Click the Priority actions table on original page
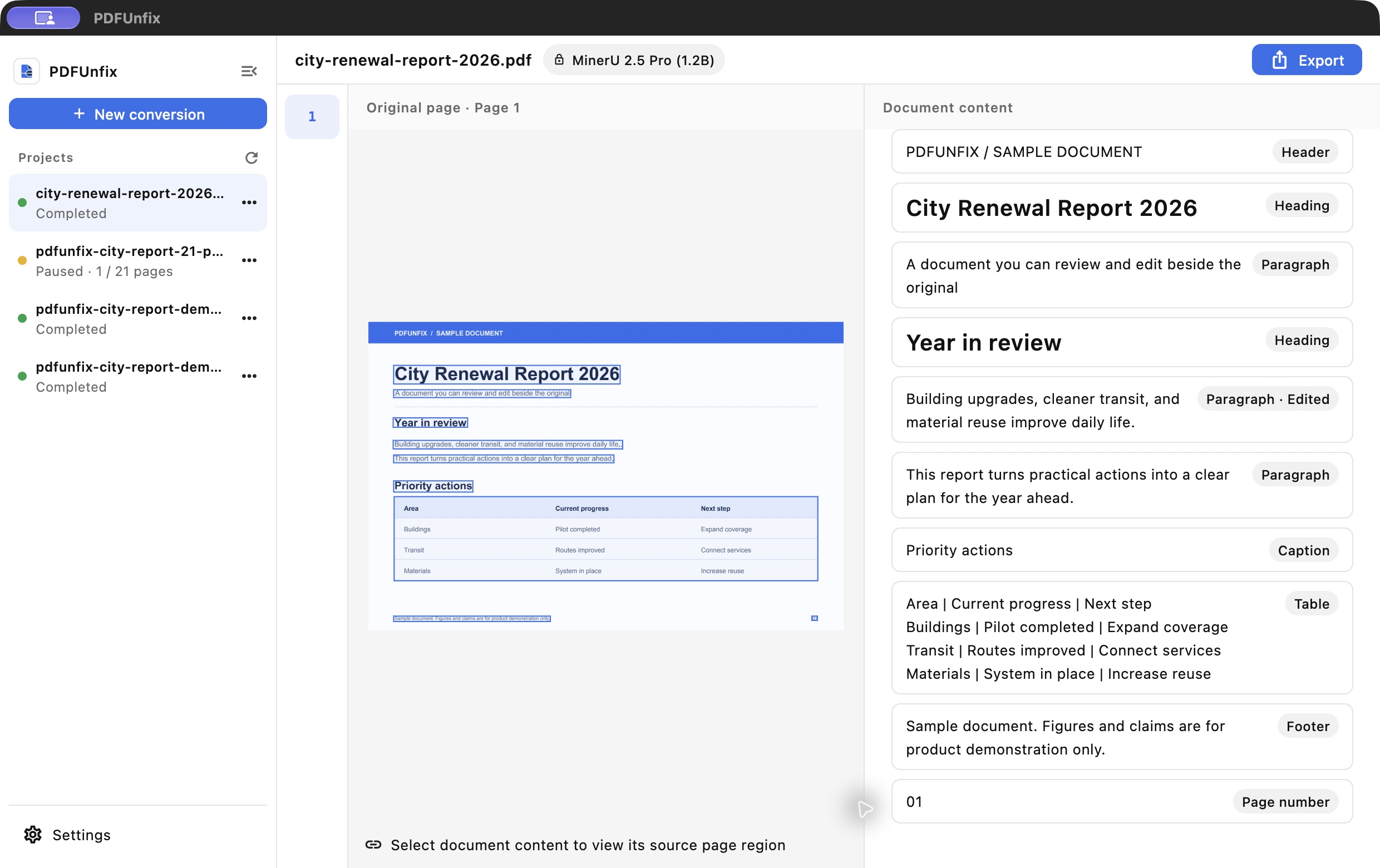Viewport: 1380px width, 868px height. 605,539
